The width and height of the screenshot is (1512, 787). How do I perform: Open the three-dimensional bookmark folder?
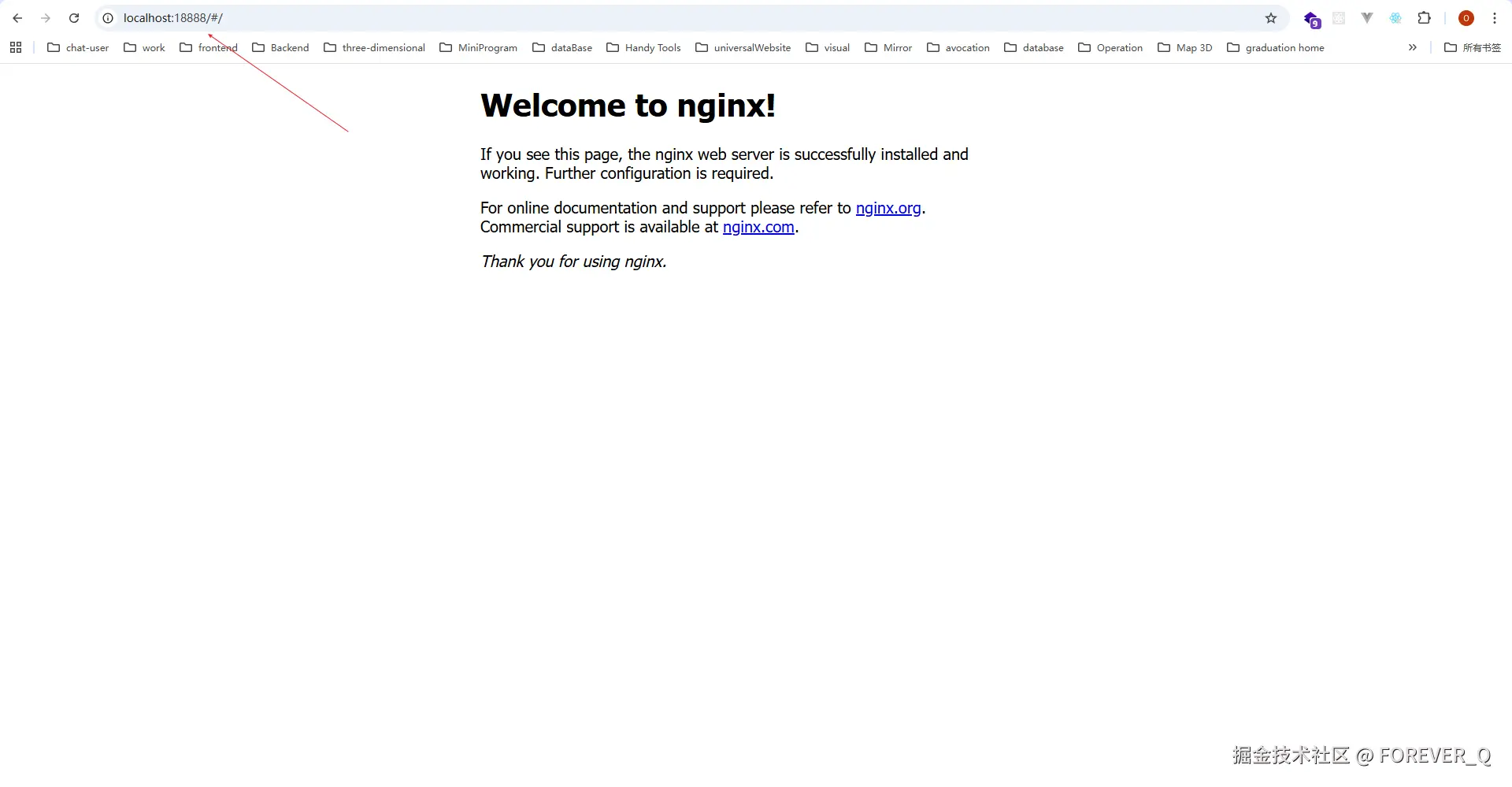374,47
